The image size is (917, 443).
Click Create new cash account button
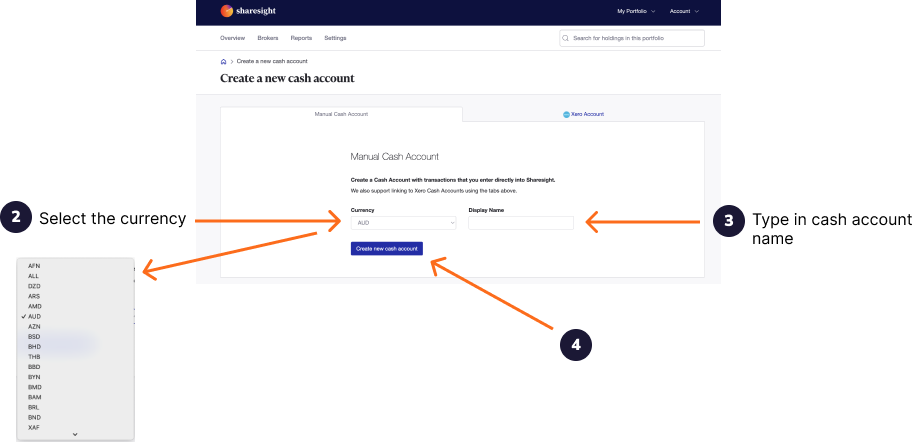387,249
